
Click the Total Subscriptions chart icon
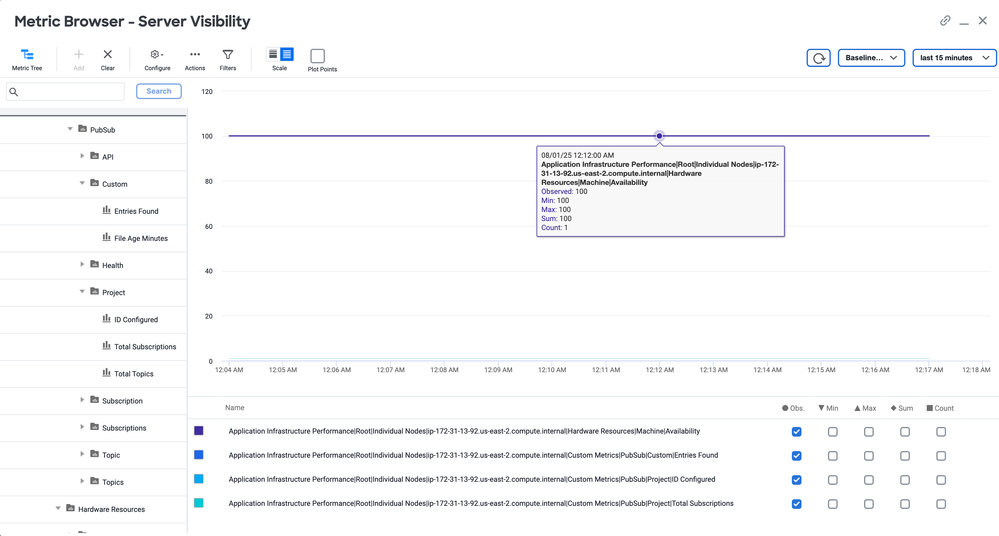point(106,345)
